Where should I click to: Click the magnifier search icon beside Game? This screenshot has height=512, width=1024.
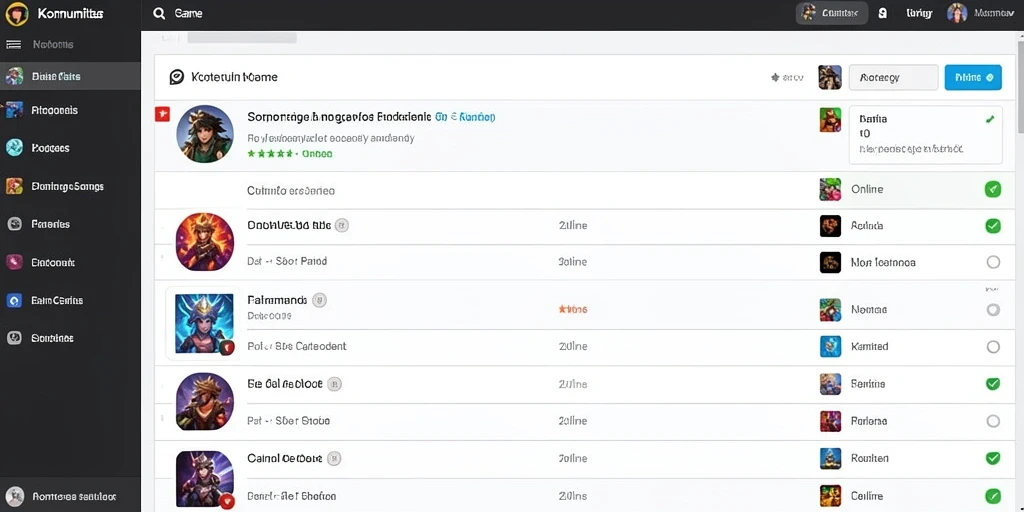click(x=159, y=13)
